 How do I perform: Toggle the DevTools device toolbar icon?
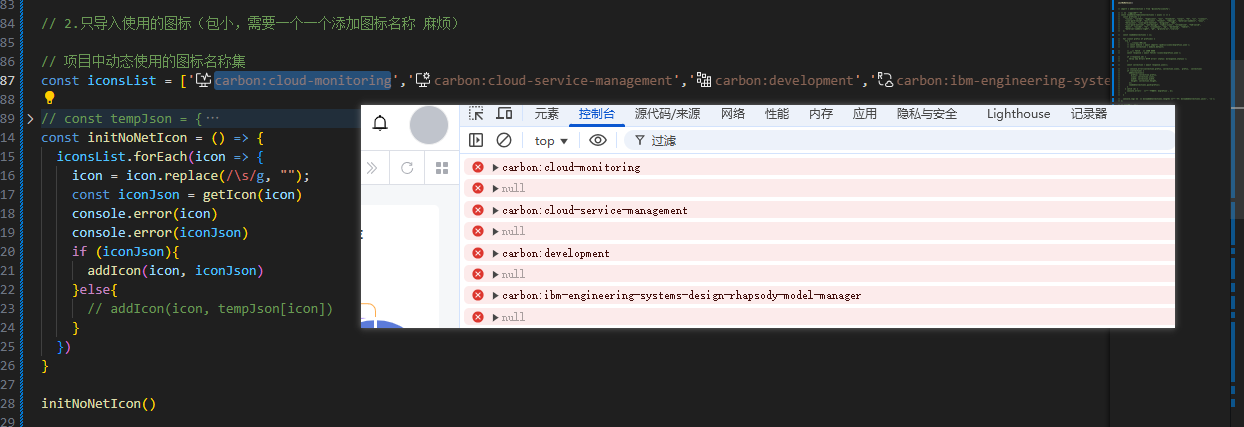504,114
